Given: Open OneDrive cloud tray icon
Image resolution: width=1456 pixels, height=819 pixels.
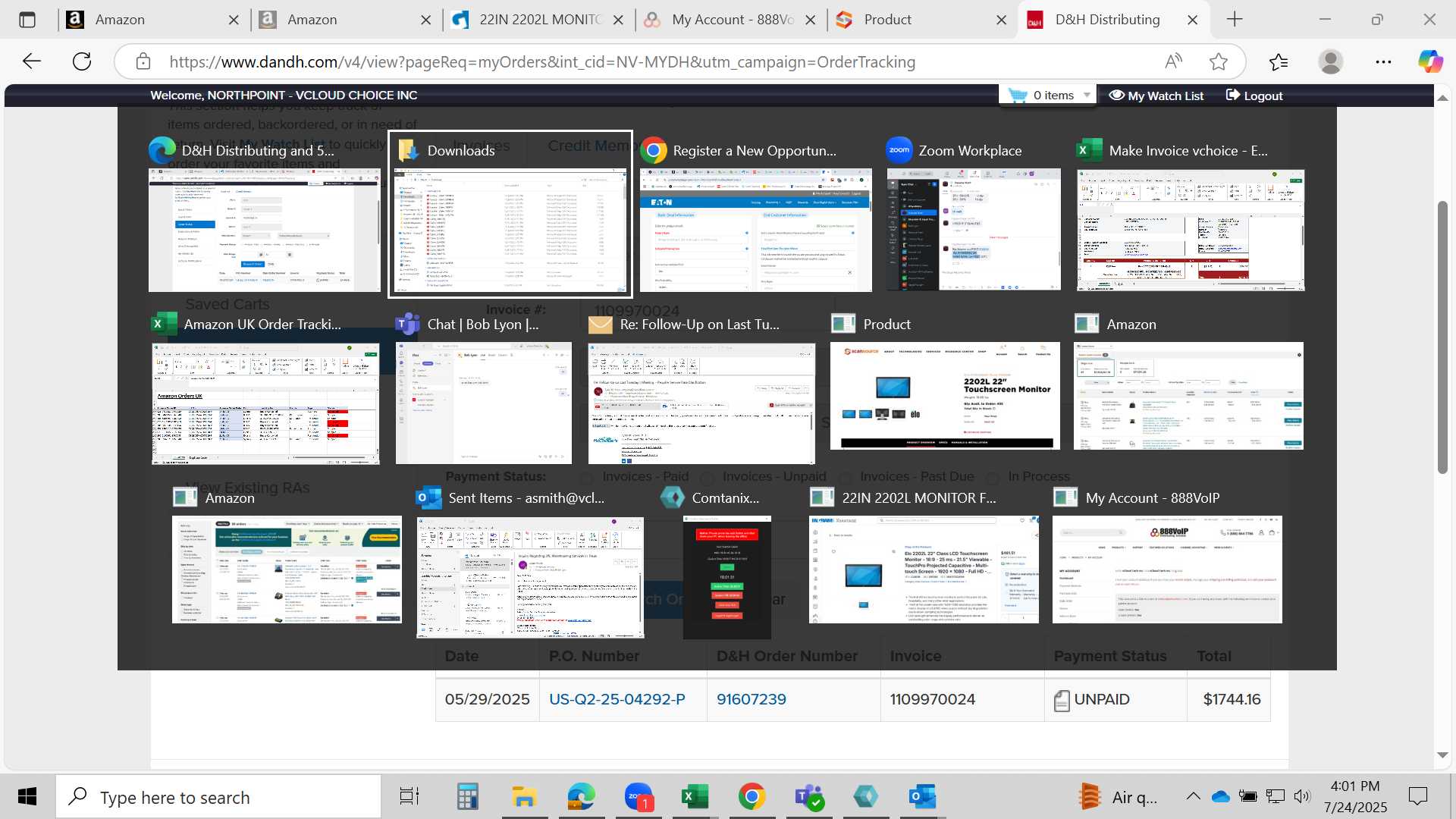Looking at the screenshot, I should pos(1221,796).
